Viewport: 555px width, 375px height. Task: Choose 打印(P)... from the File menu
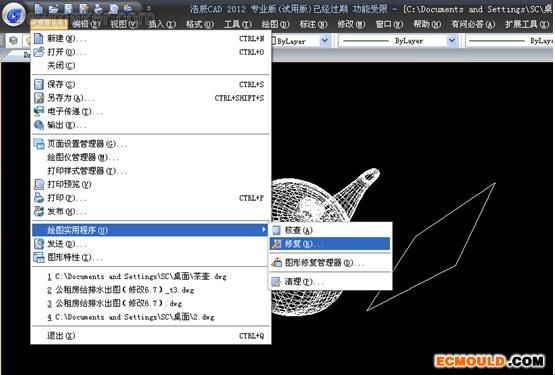(x=150, y=198)
